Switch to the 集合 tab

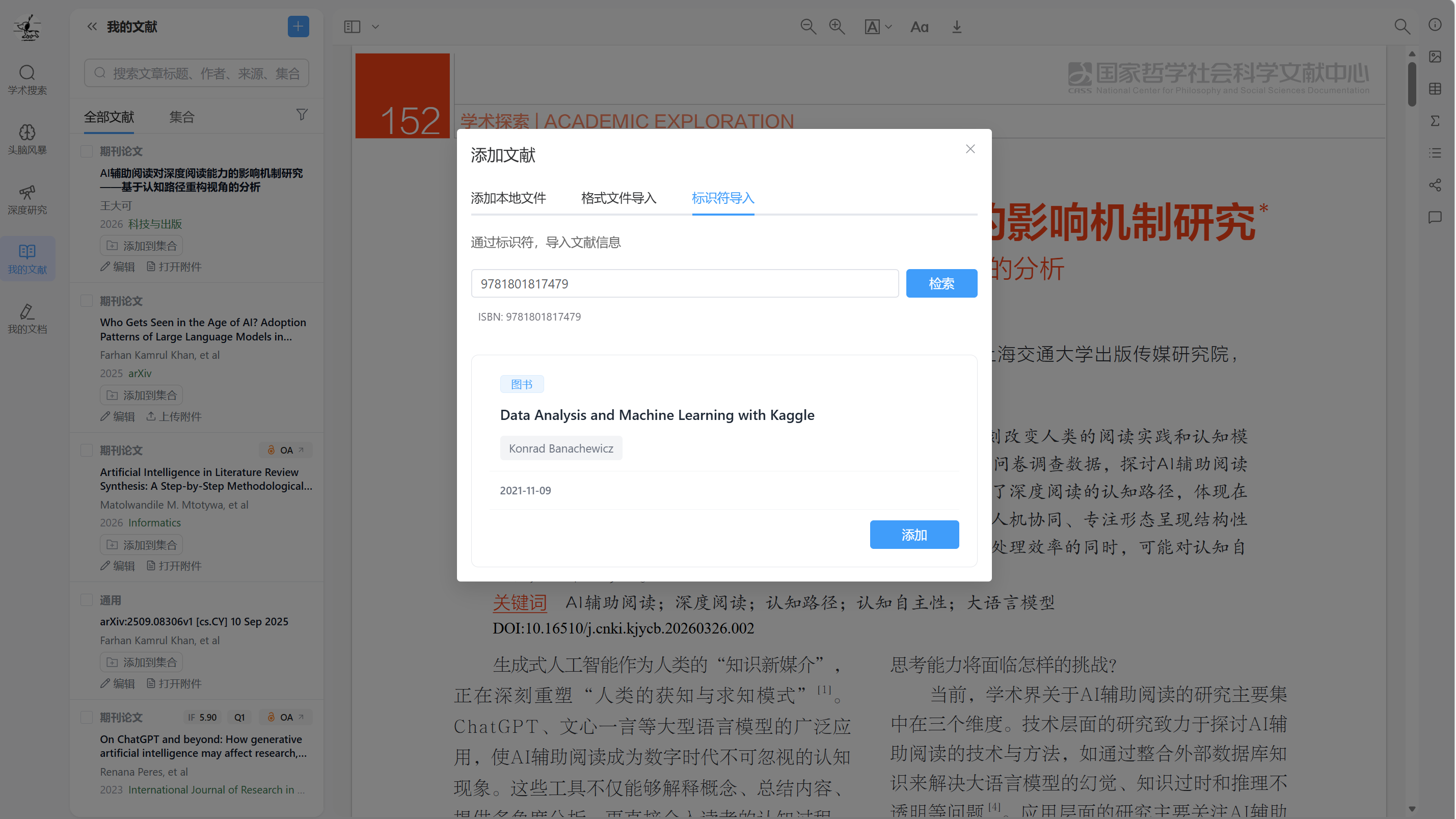coord(181,117)
